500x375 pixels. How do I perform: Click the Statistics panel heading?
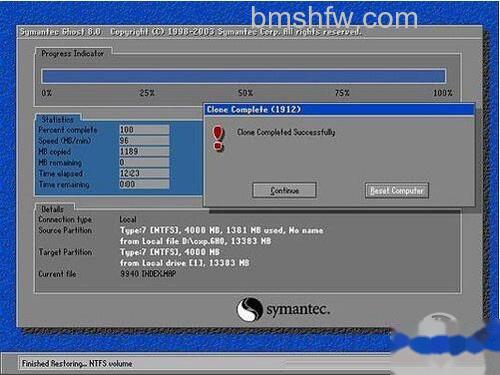(x=57, y=119)
